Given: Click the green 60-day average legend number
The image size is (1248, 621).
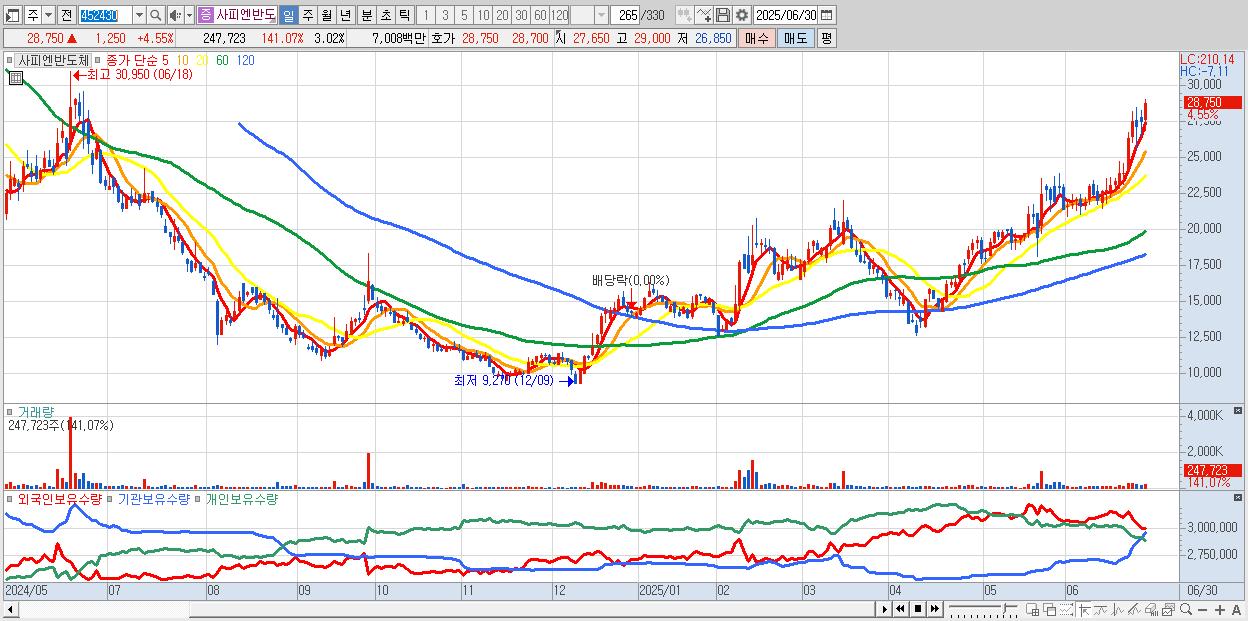Looking at the screenshot, I should tap(221, 60).
